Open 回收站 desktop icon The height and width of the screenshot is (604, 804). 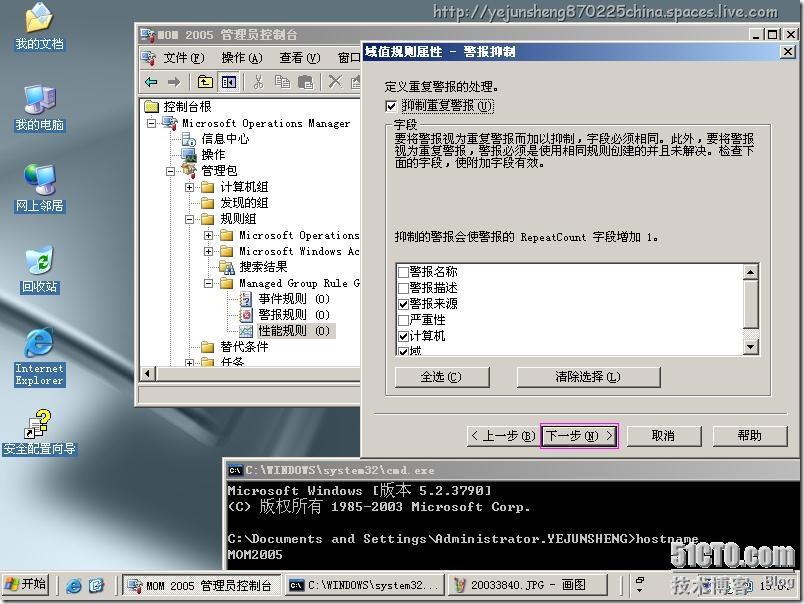click(x=39, y=270)
